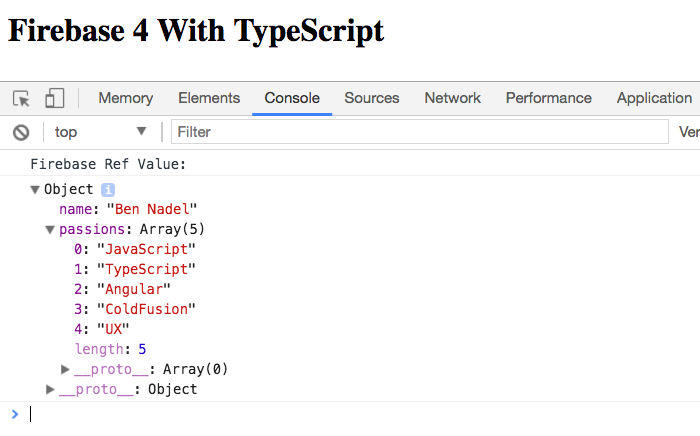Open the Network tab
Screen dimensions: 700x436
pyautogui.click(x=453, y=98)
